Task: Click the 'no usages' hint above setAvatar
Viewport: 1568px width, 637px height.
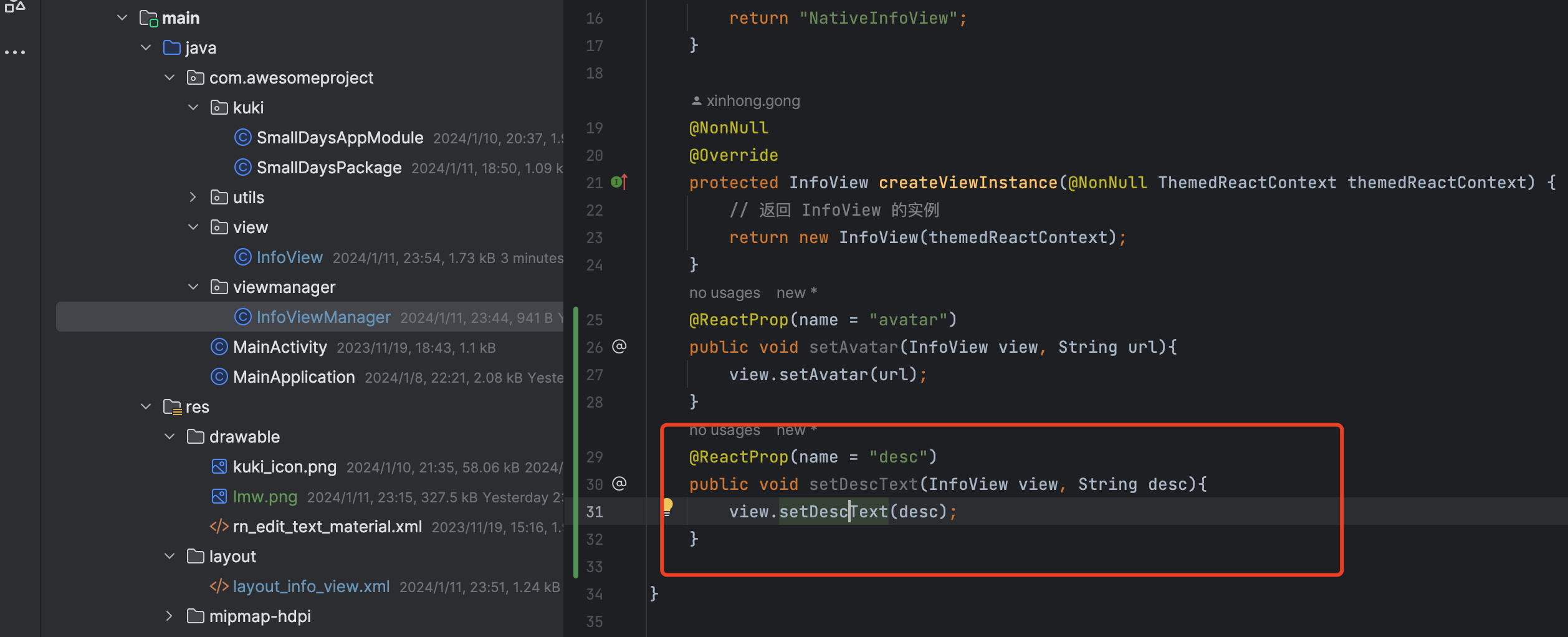Action: 724,293
